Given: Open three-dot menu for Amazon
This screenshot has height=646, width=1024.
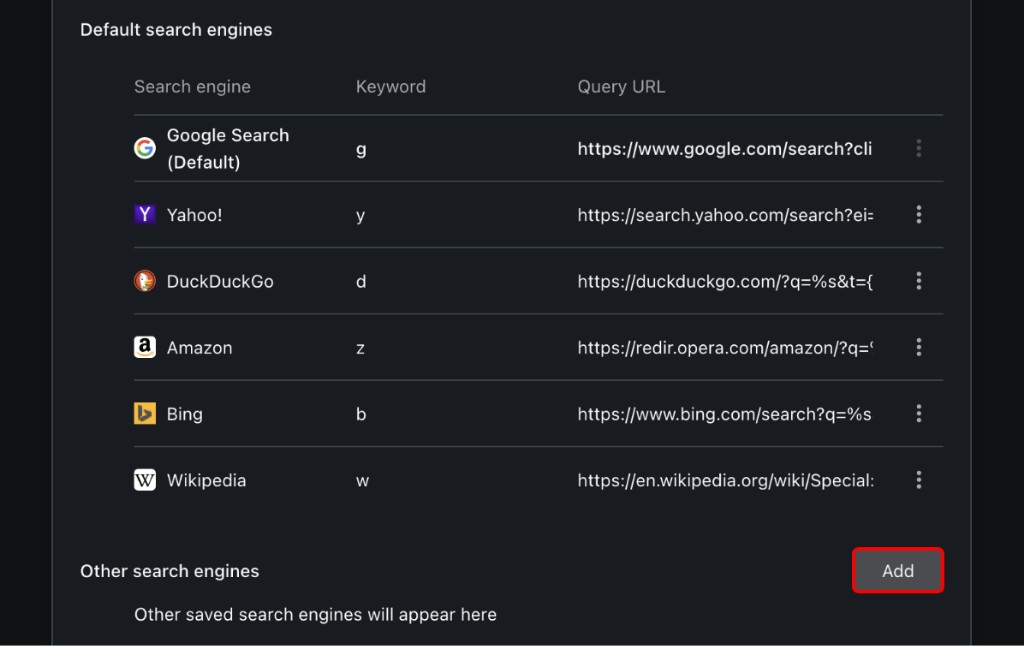Looking at the screenshot, I should point(918,347).
